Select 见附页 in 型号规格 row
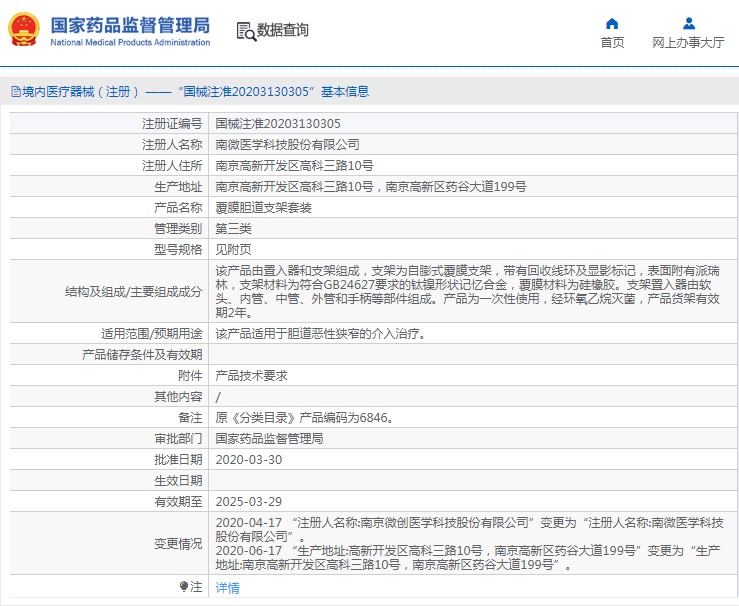The image size is (739, 606). (233, 250)
